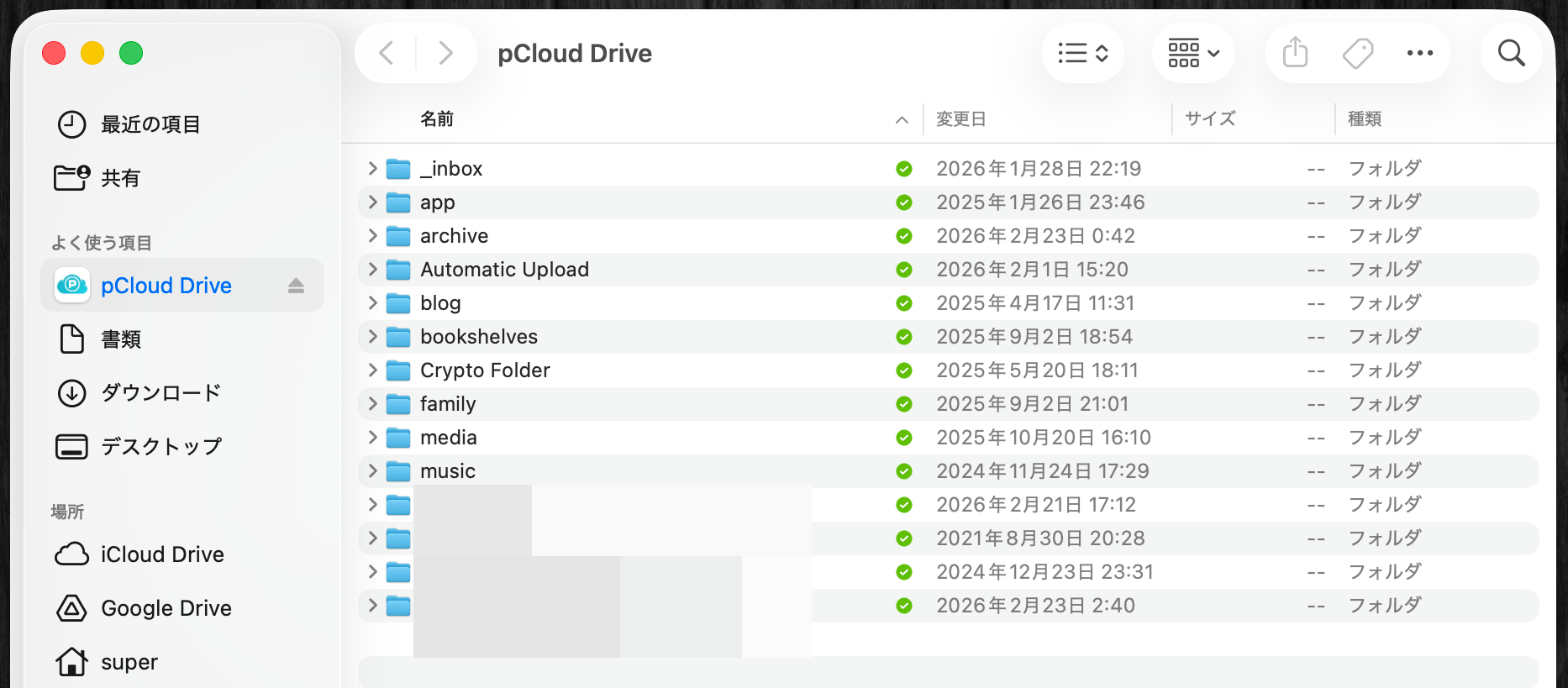
Task: Click the date 2021年8月30日 20:28
Action: [x=1040, y=538]
